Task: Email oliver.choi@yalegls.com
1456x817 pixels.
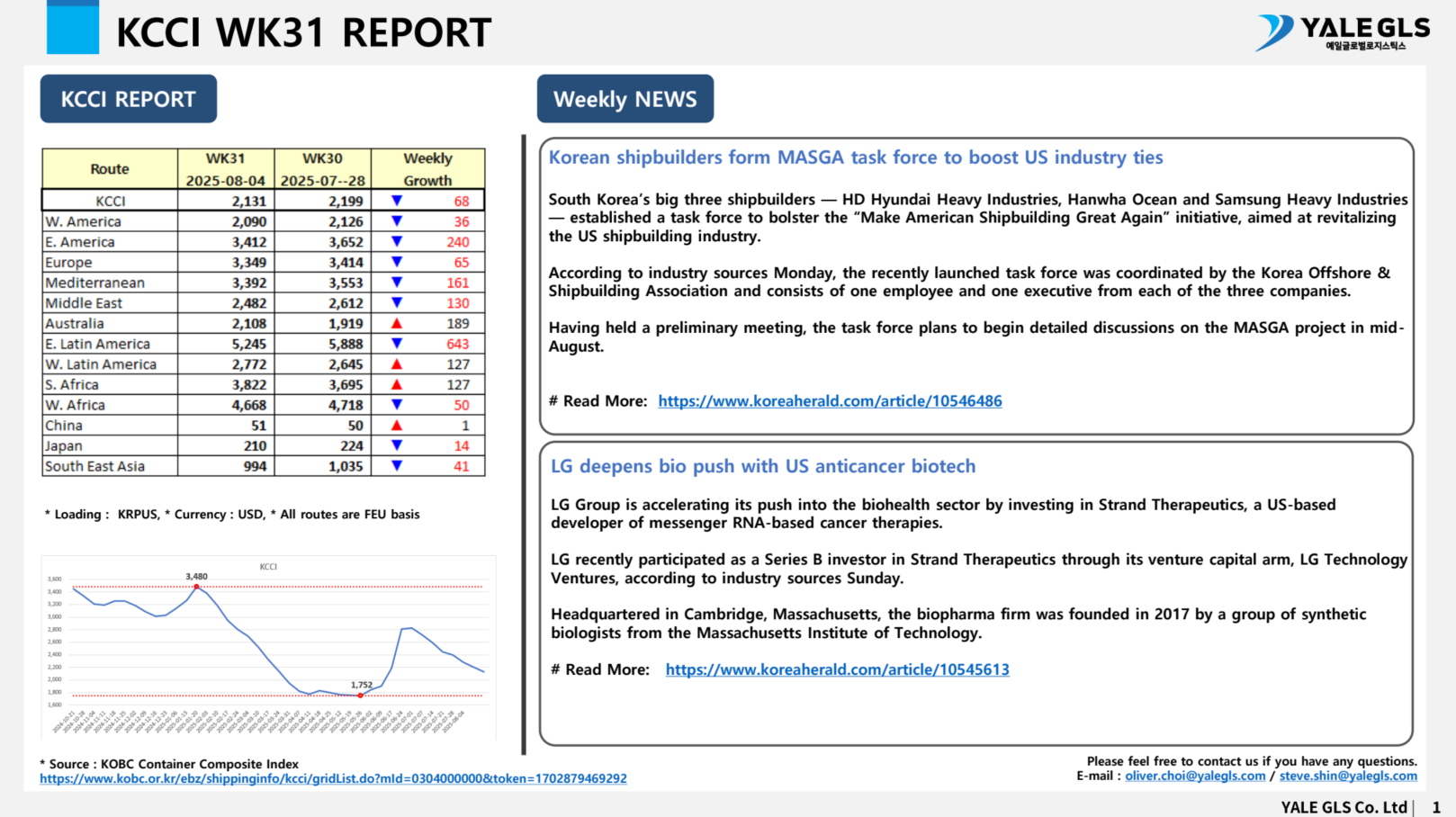Action: pos(1195,776)
